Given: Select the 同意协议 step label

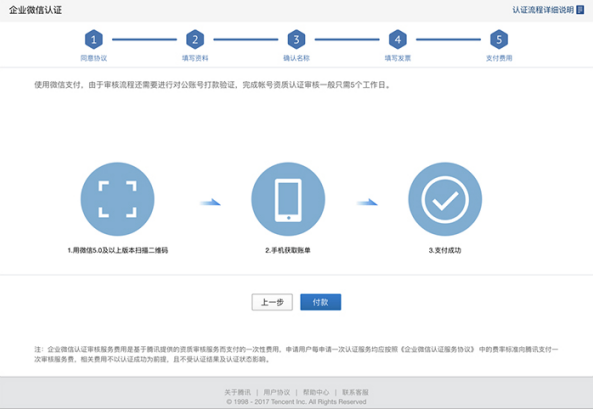Looking at the screenshot, I should pyautogui.click(x=94, y=58).
